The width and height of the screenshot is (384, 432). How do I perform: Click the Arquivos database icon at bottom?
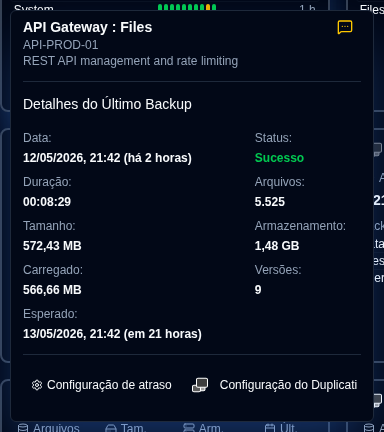click(x=23, y=428)
